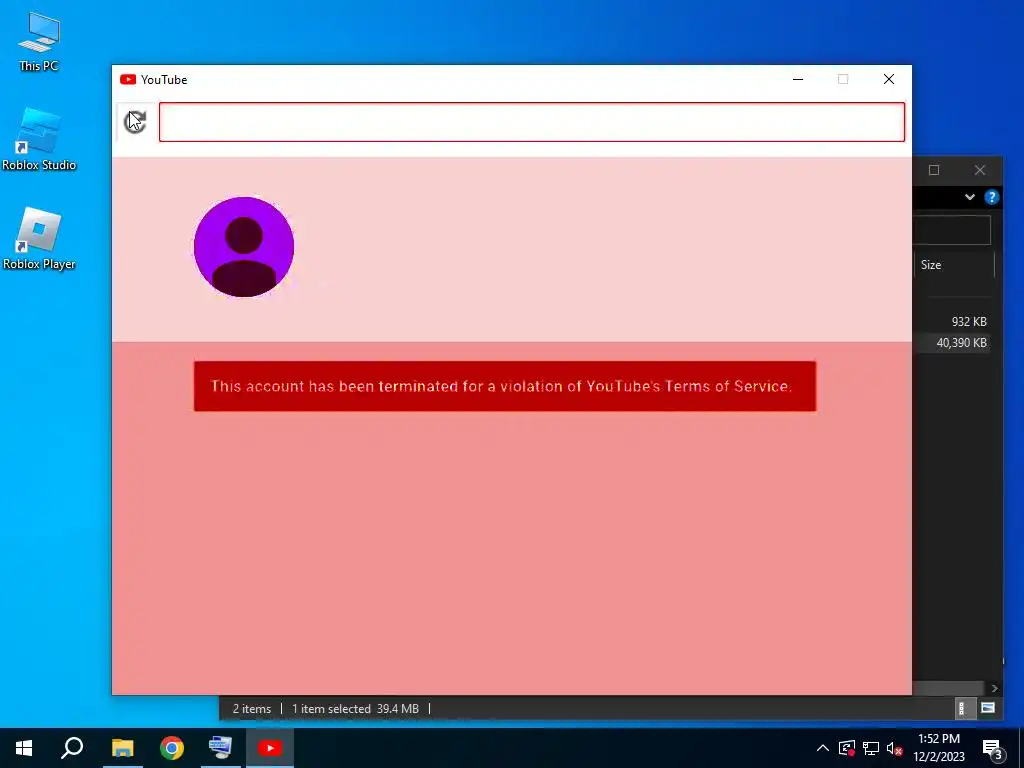Show hidden system tray icons
This screenshot has height=768, width=1024.
click(x=823, y=748)
